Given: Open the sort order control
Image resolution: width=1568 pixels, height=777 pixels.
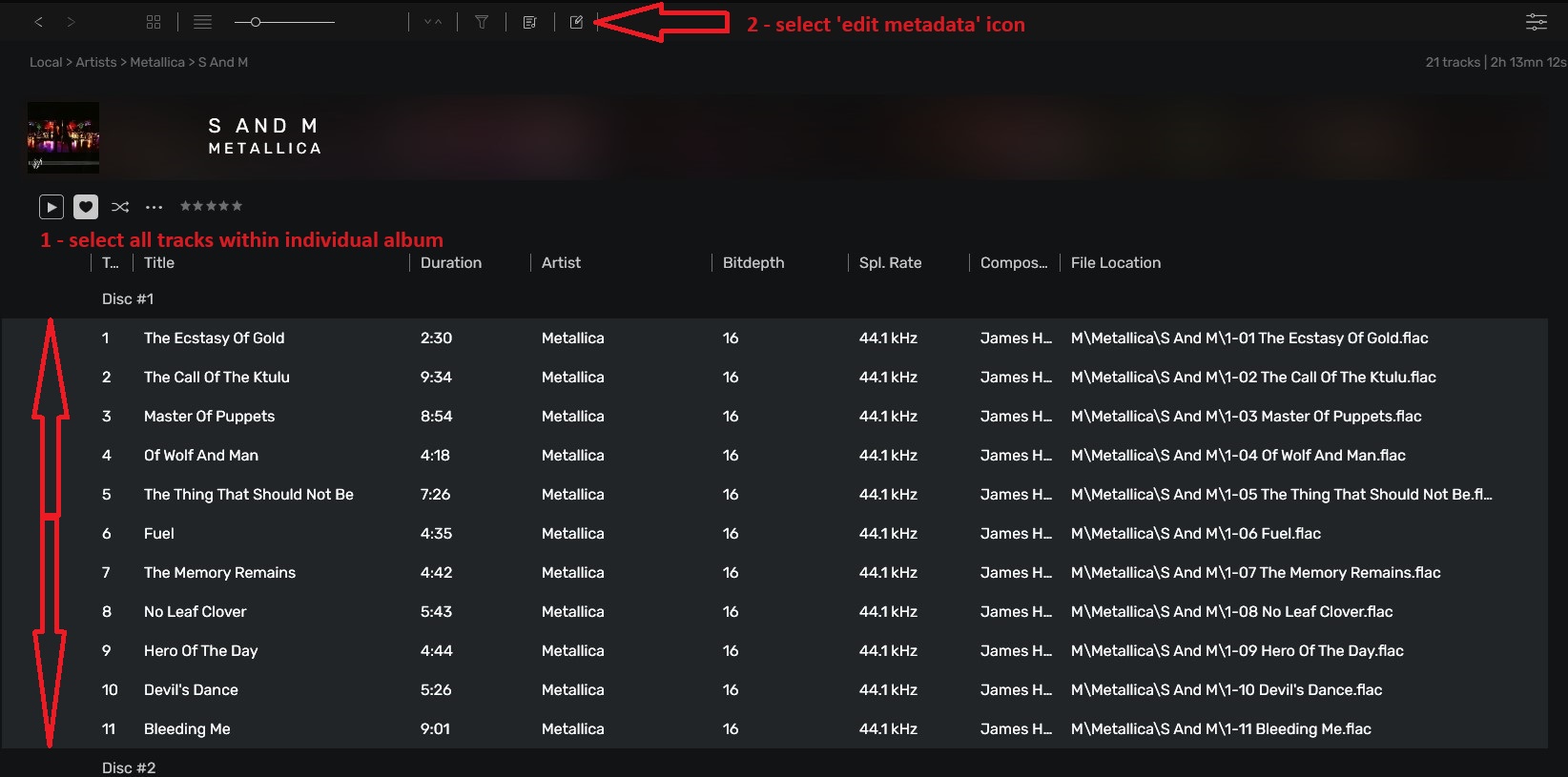Looking at the screenshot, I should pos(433,22).
